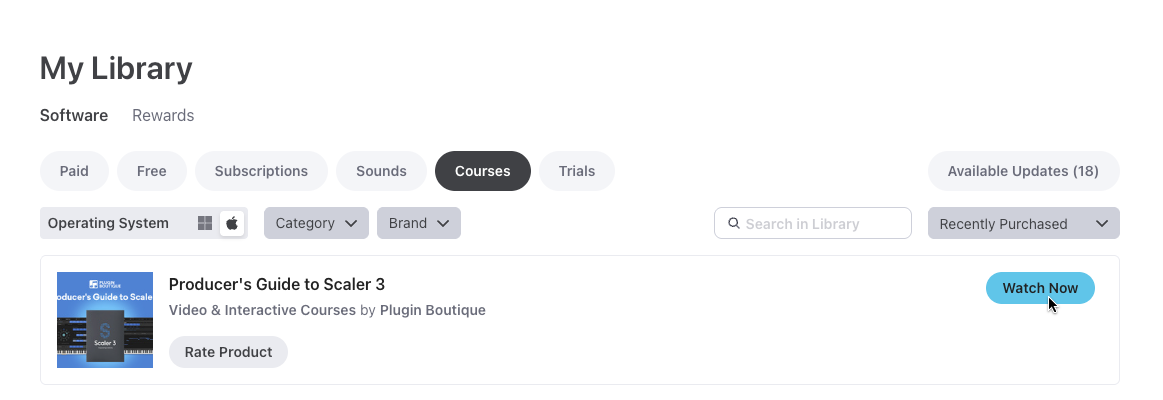Filter library by Apple macOS icon
The width and height of the screenshot is (1163, 400).
[232, 223]
